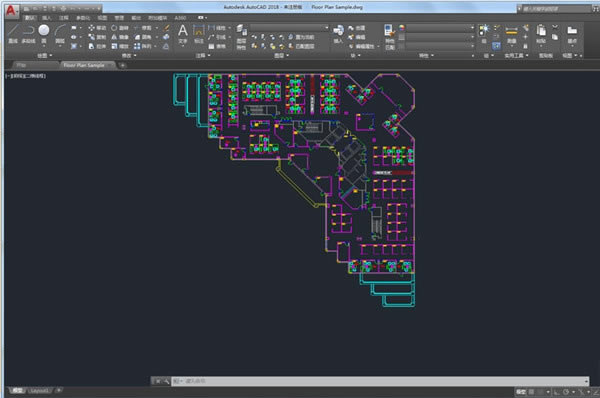Viewport: 600px width, 398px height.
Task: Toggle the grid display in status bar
Action: [532, 392]
